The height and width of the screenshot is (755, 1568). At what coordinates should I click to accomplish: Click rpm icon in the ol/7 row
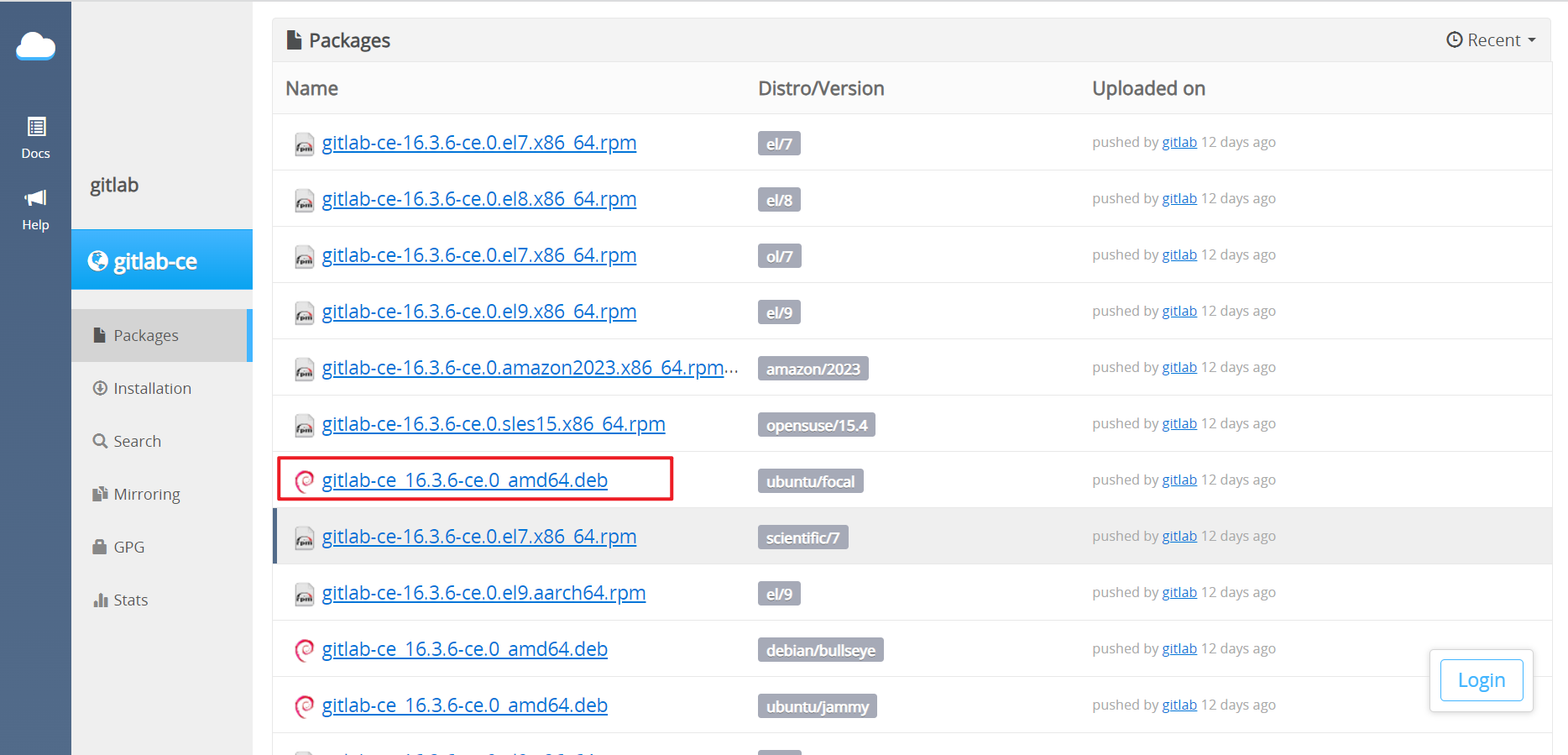point(304,257)
